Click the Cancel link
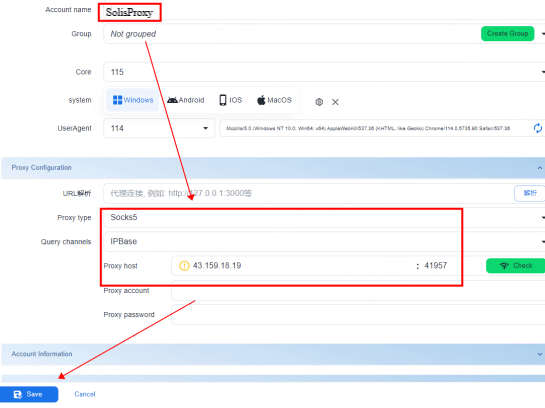The image size is (545, 408). point(85,394)
